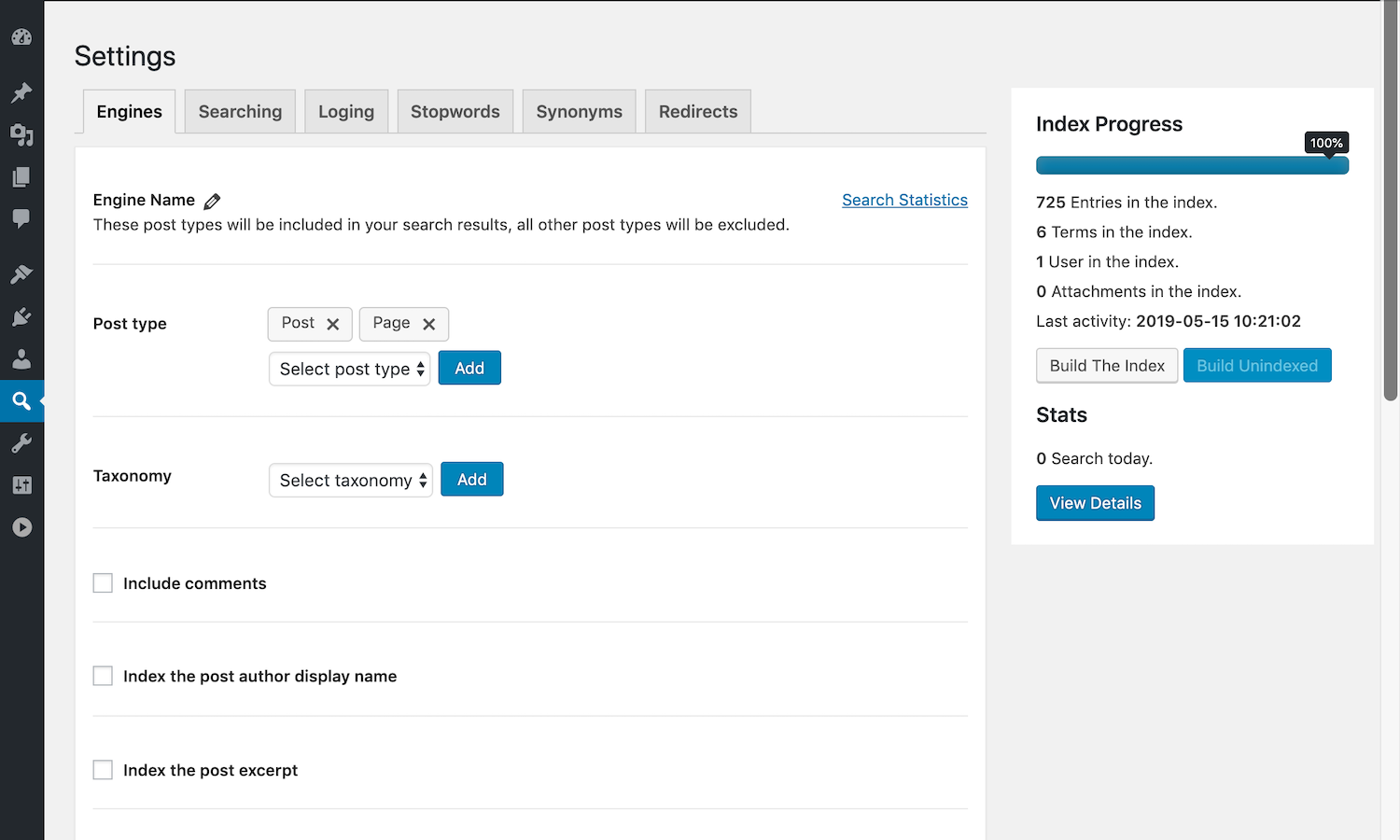Image resolution: width=1400 pixels, height=840 pixels.
Task: Click the Page tag label
Action: (391, 323)
